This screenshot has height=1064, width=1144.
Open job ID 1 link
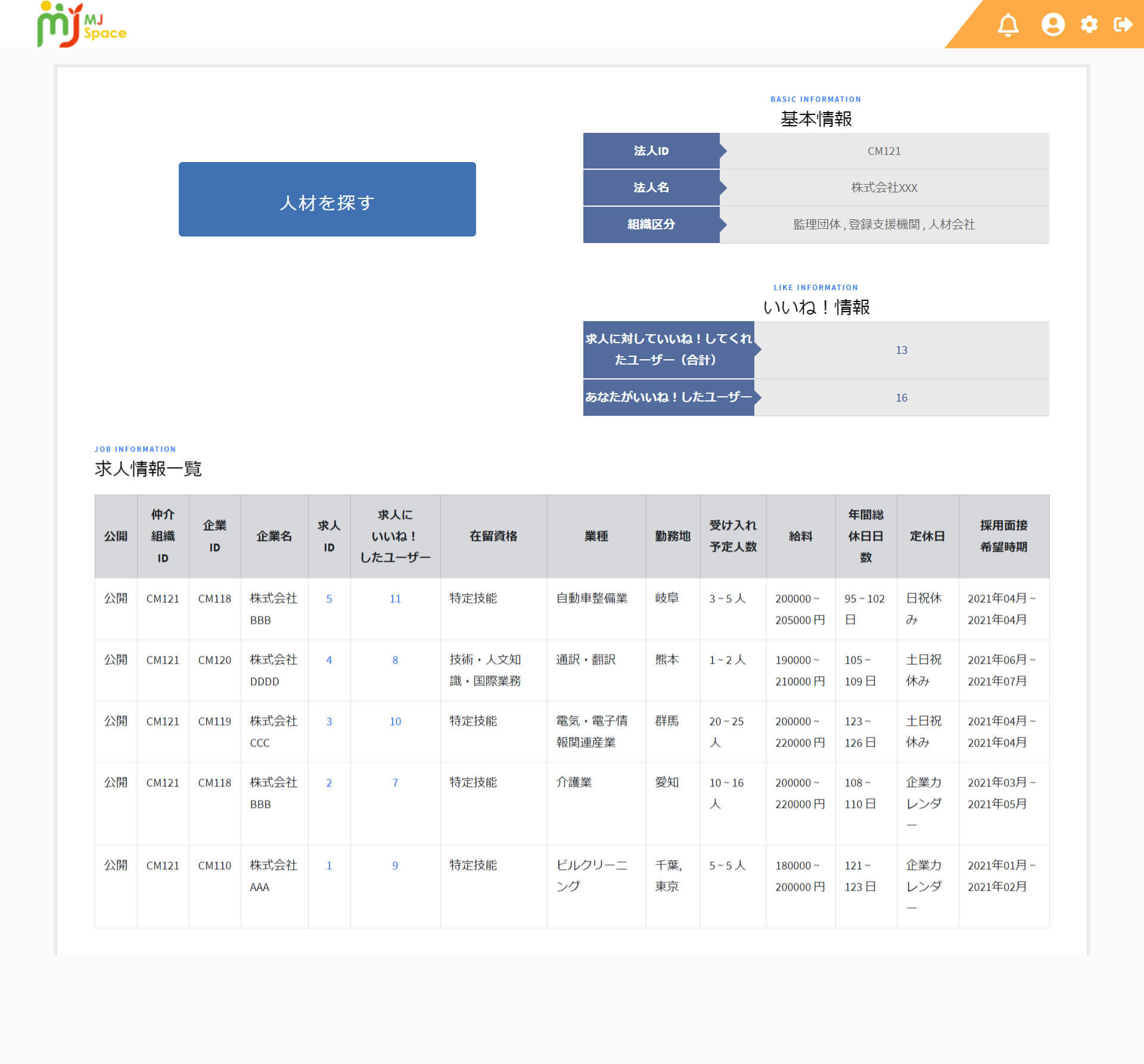329,866
